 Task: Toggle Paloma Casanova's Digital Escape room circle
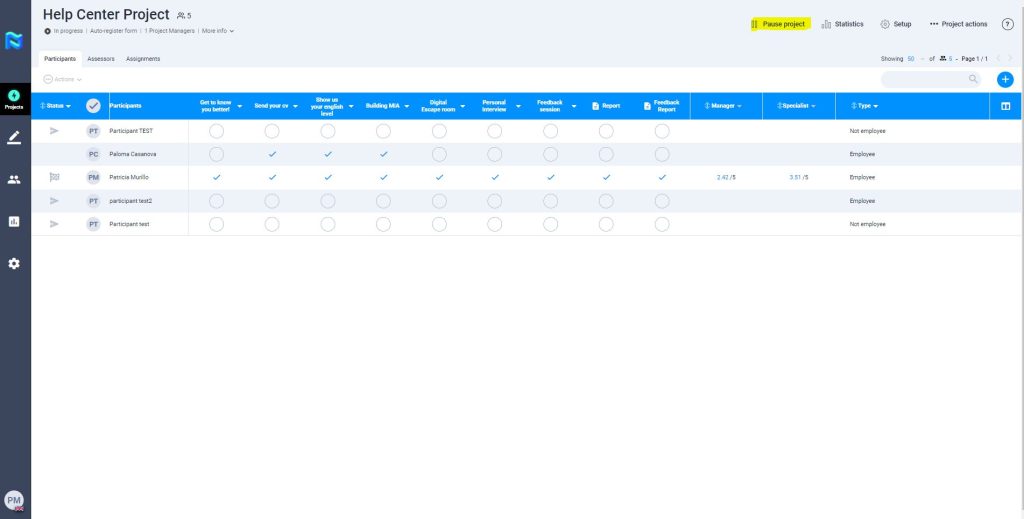coord(439,154)
